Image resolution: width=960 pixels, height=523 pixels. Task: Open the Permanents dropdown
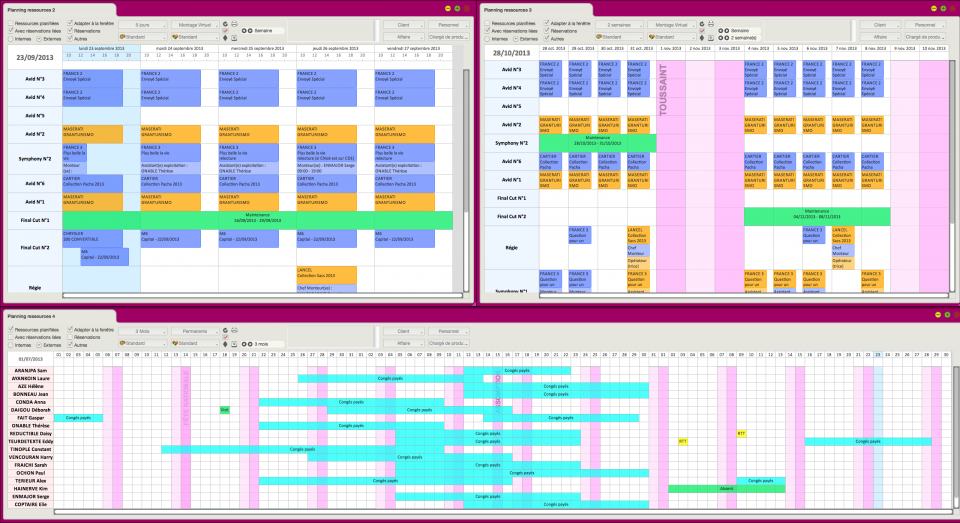click(x=195, y=331)
